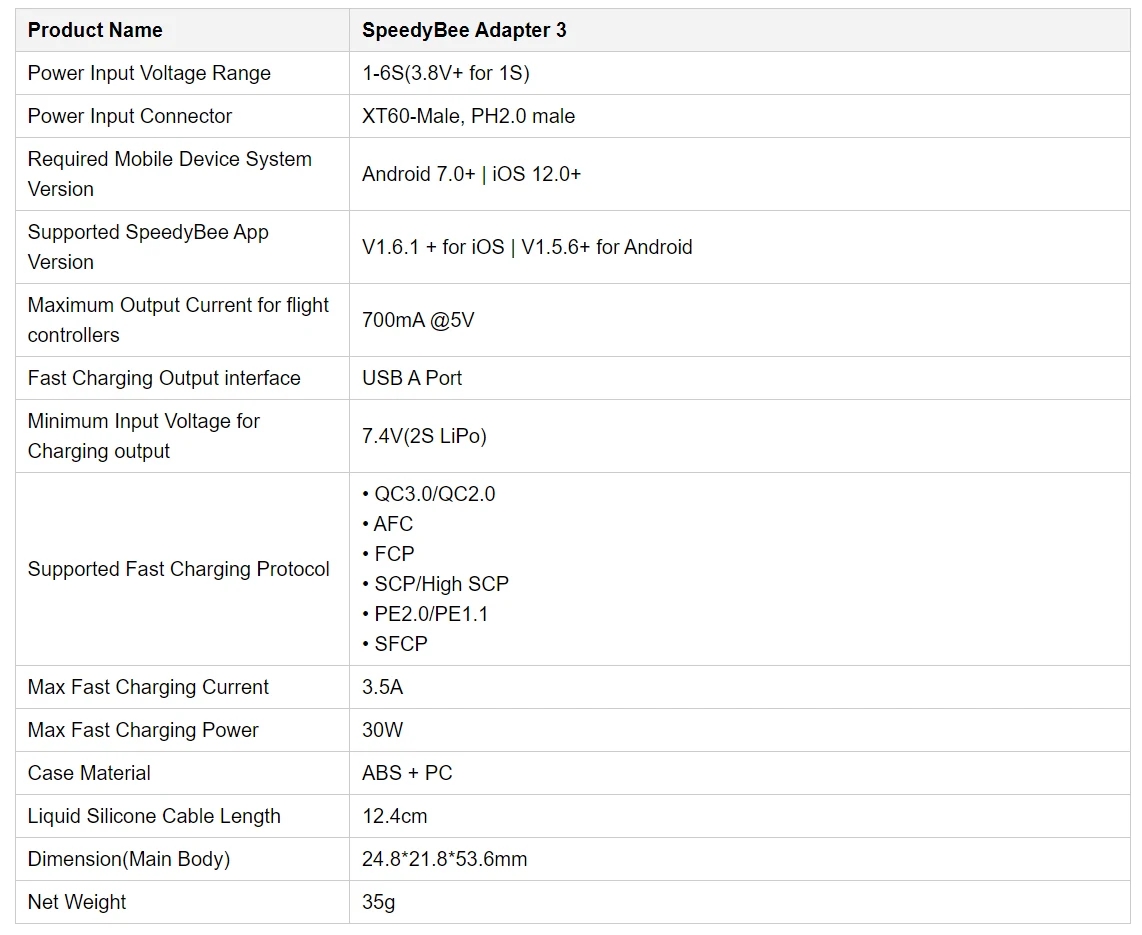Click the 'USB A Port' value
The image size is (1142, 935).
(412, 378)
